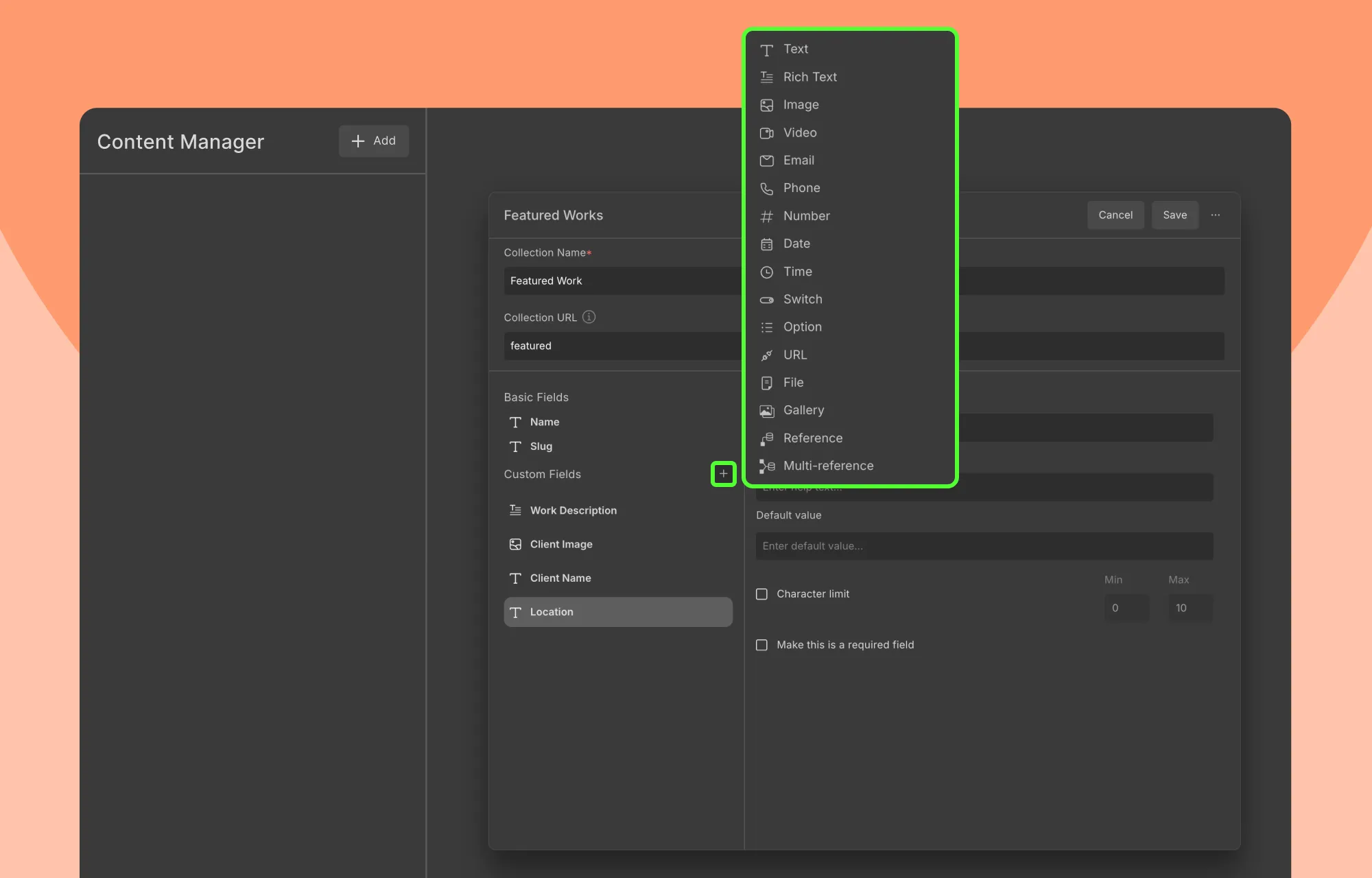Viewport: 1372px width, 878px height.
Task: Click the File document icon
Action: pyautogui.click(x=766, y=383)
